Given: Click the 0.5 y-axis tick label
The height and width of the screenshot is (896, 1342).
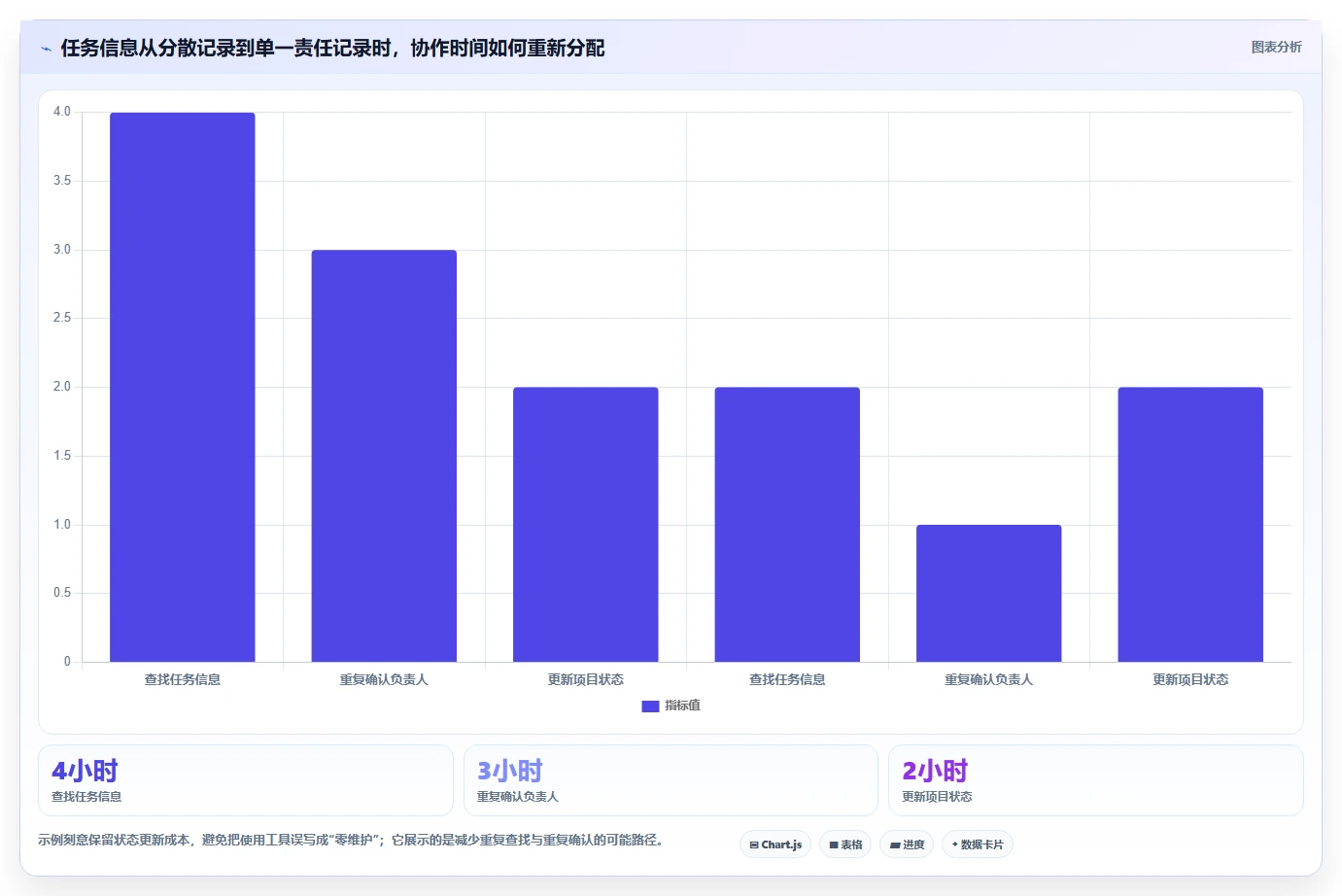Looking at the screenshot, I should click(62, 593).
